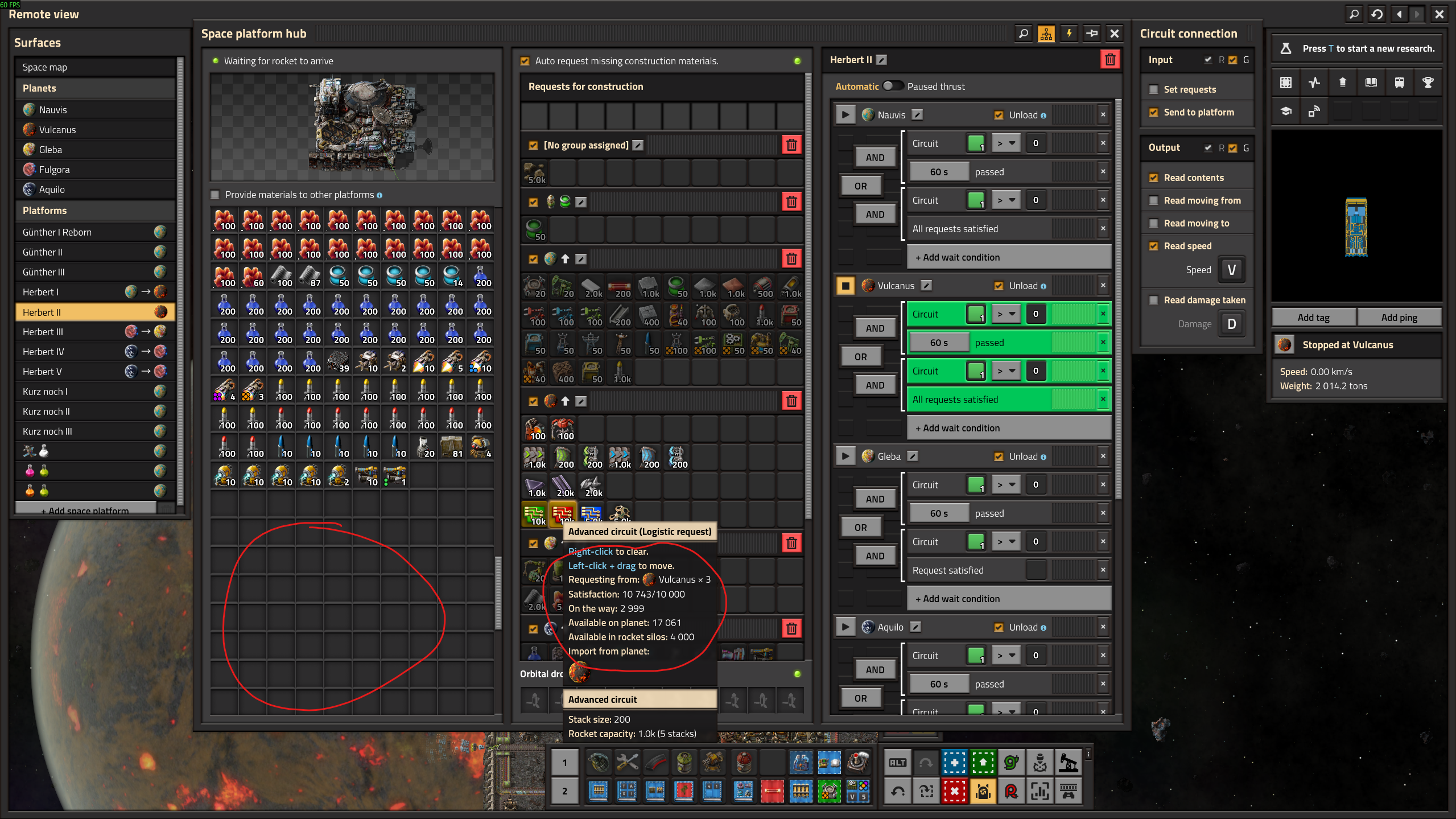Toggle the OR button in Vulcanus conditions

pos(860,357)
